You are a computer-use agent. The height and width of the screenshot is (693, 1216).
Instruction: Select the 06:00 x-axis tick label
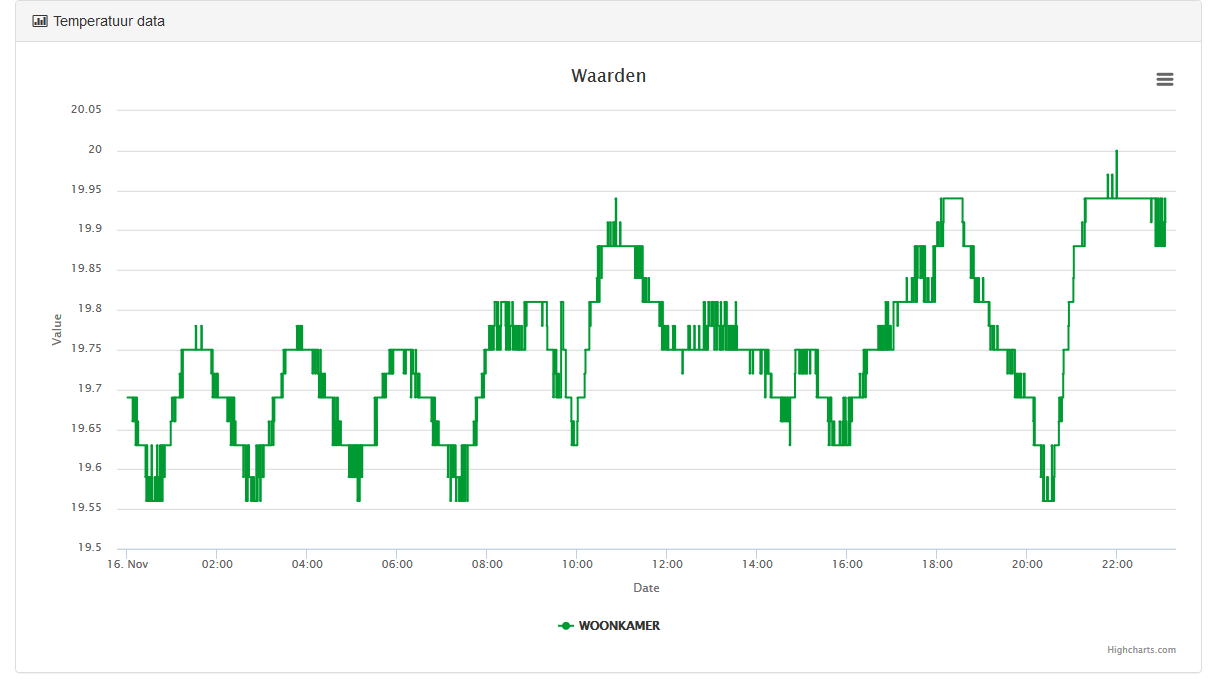coord(397,564)
